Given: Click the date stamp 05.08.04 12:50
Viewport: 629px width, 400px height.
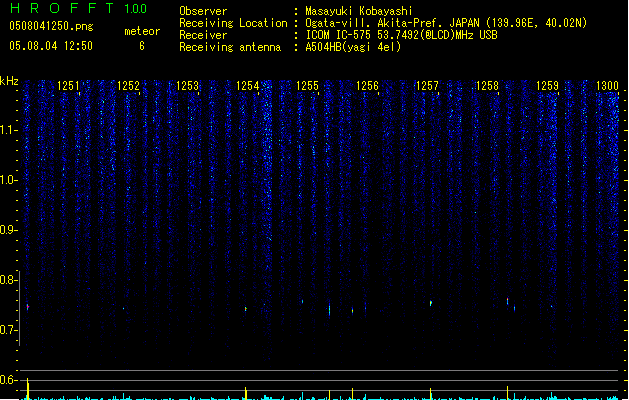Looking at the screenshot, I should [x=51, y=46].
